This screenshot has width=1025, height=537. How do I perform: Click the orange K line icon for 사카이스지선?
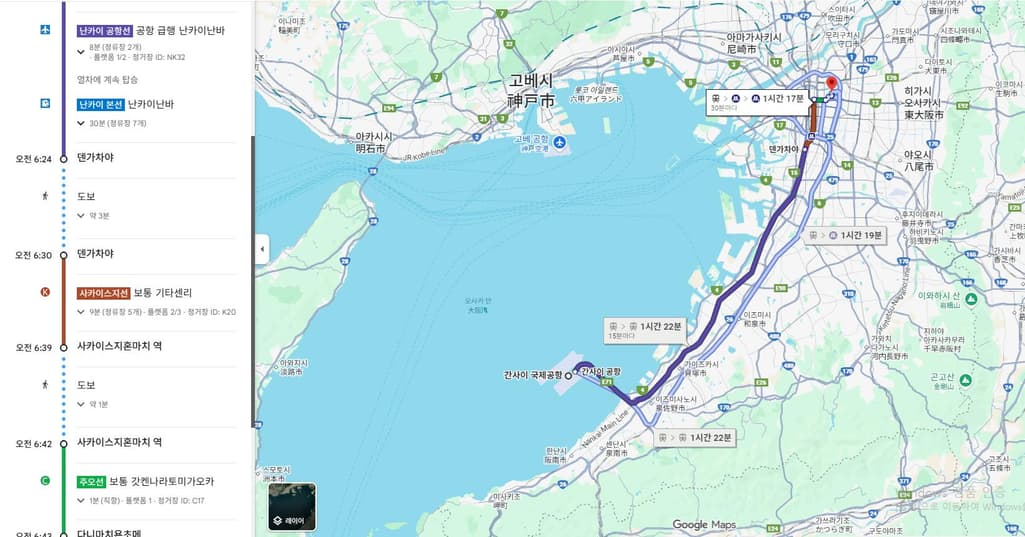point(45,292)
